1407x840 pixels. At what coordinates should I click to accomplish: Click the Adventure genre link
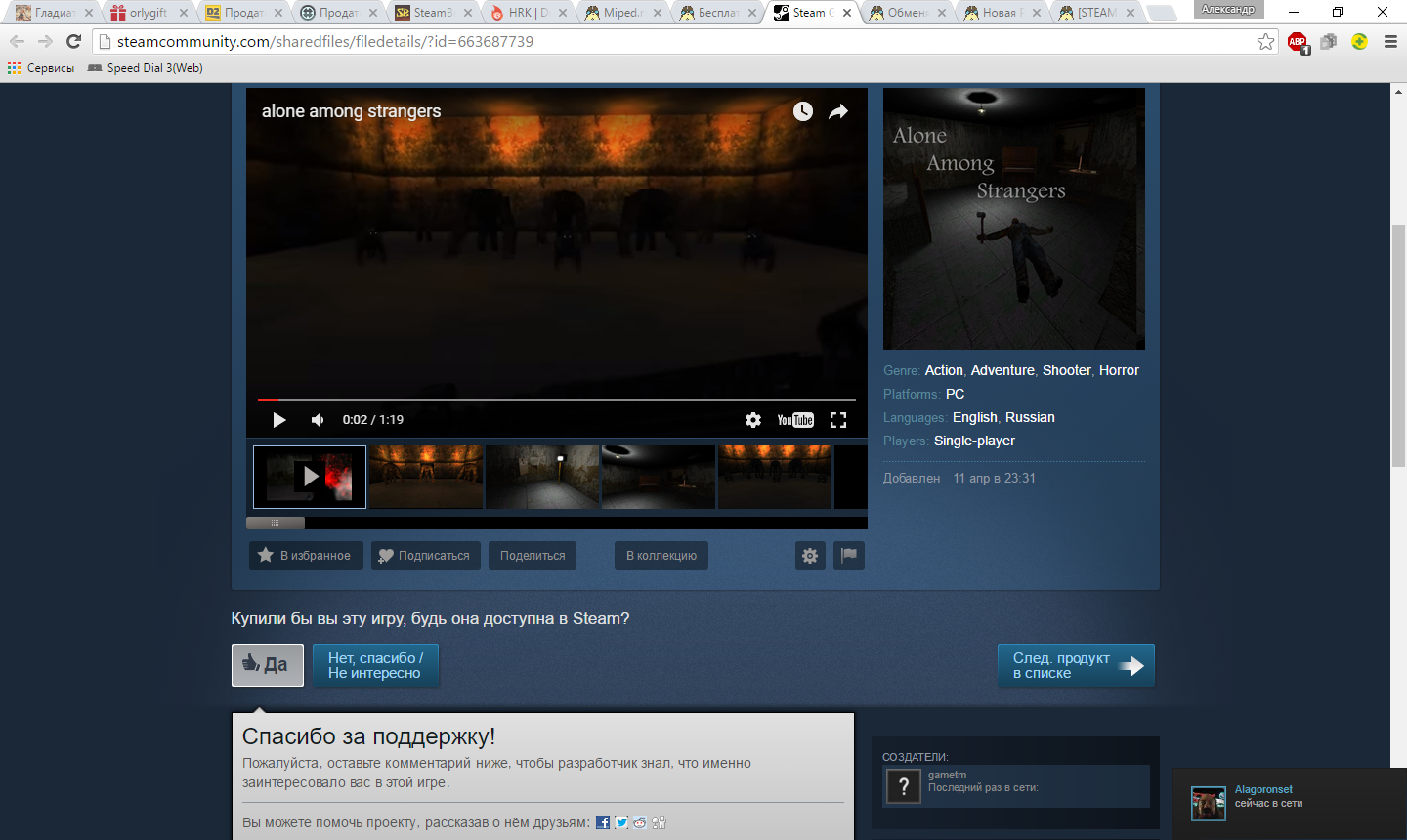click(x=1002, y=370)
